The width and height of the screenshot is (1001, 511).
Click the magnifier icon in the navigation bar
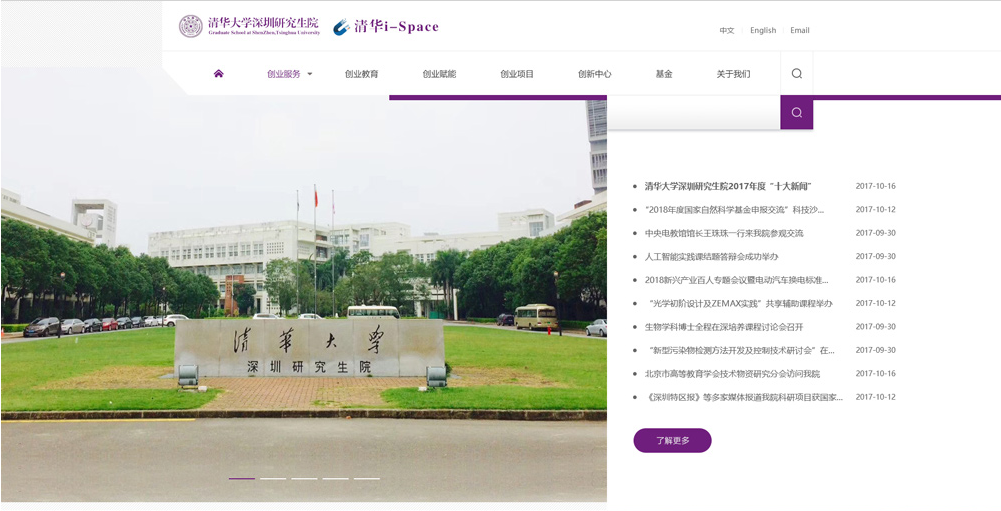[x=796, y=74]
